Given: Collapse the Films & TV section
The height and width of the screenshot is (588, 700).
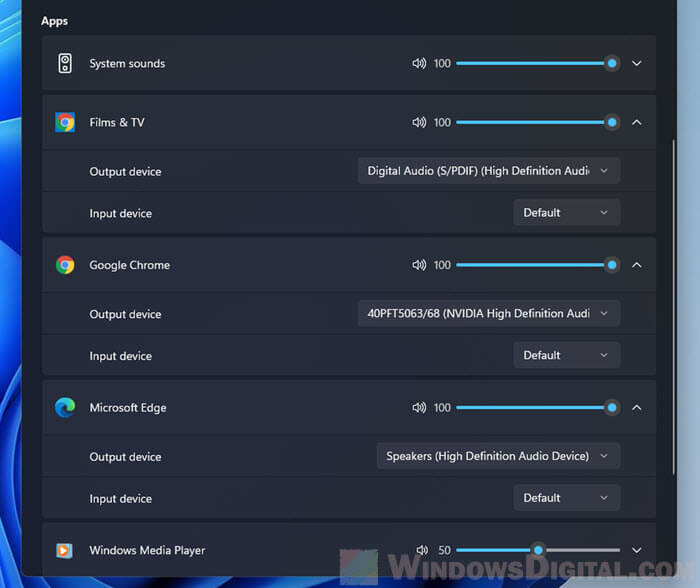Looking at the screenshot, I should [x=637, y=122].
